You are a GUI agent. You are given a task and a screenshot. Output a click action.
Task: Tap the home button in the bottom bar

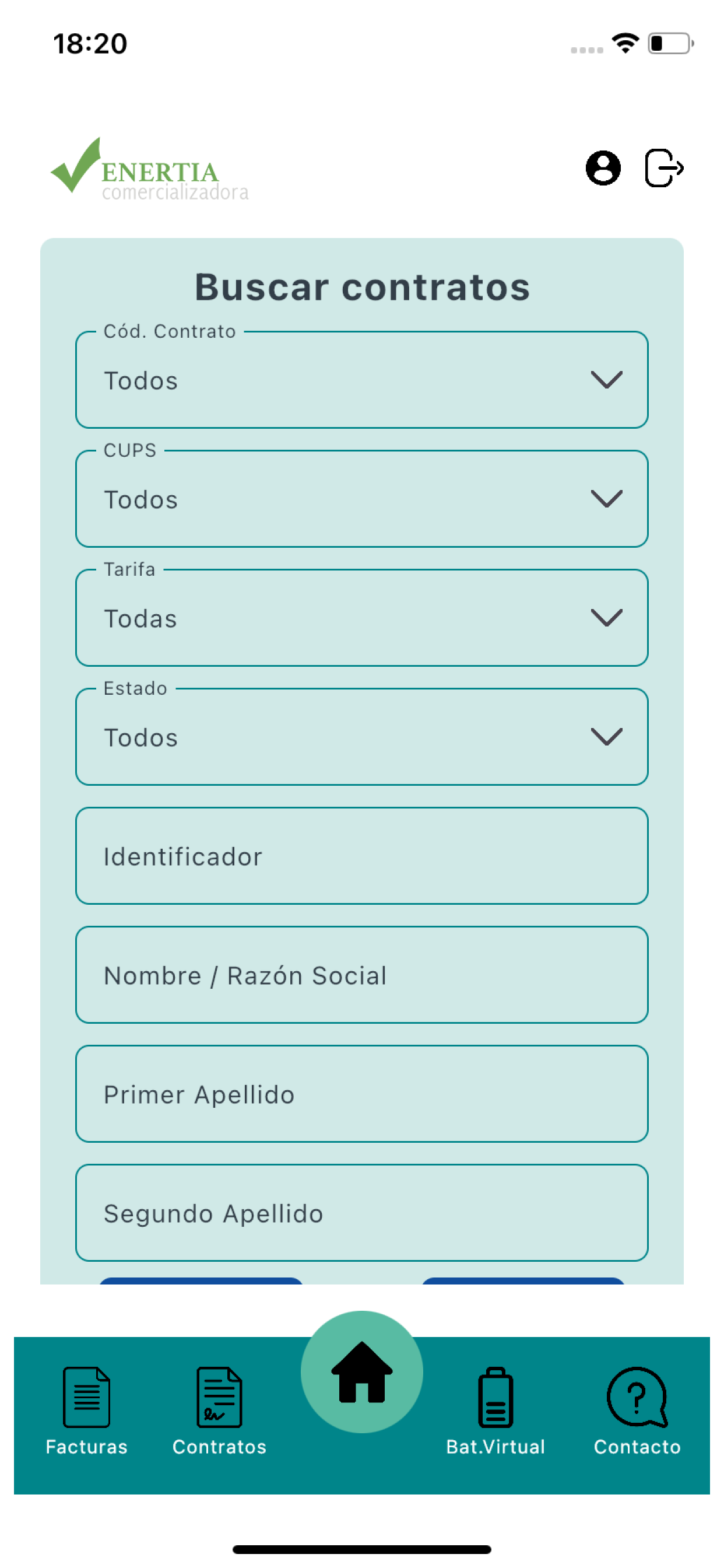pyautogui.click(x=362, y=1372)
